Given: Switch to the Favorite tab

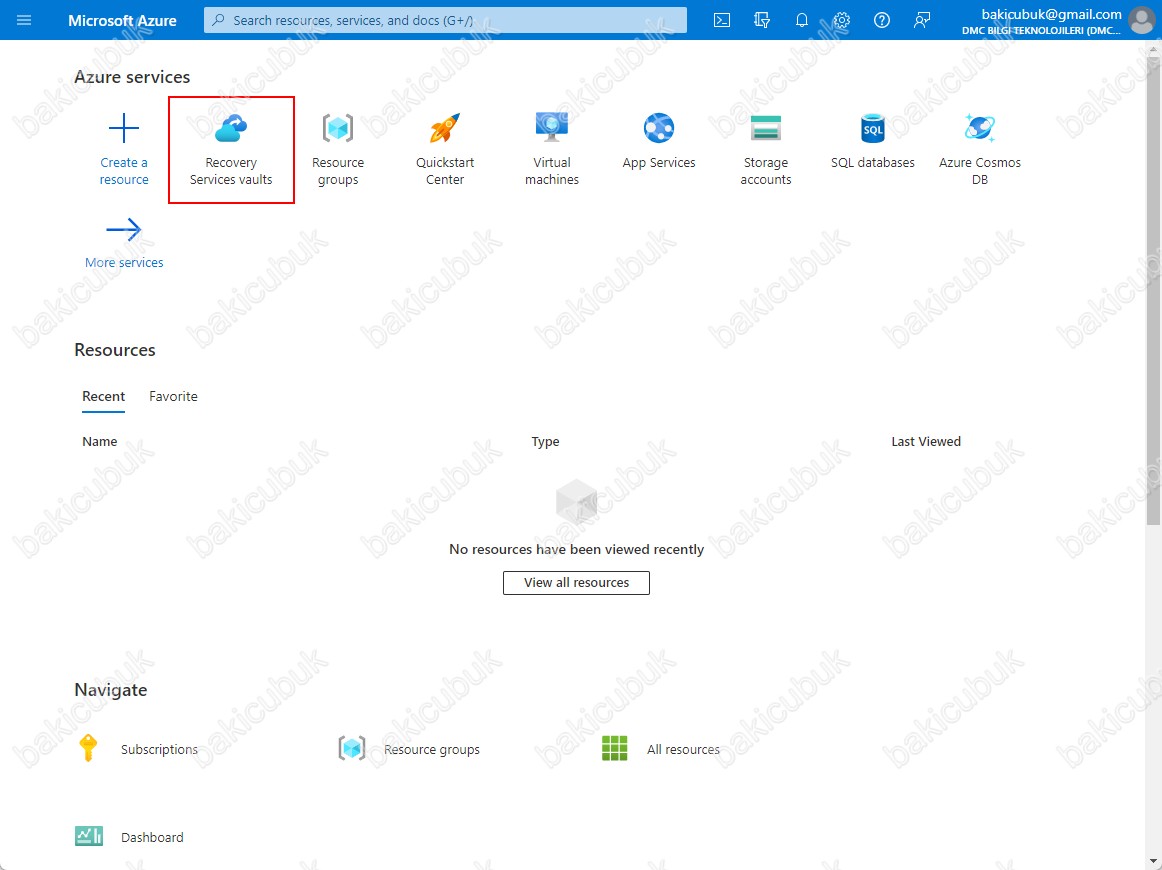Looking at the screenshot, I should (x=173, y=396).
